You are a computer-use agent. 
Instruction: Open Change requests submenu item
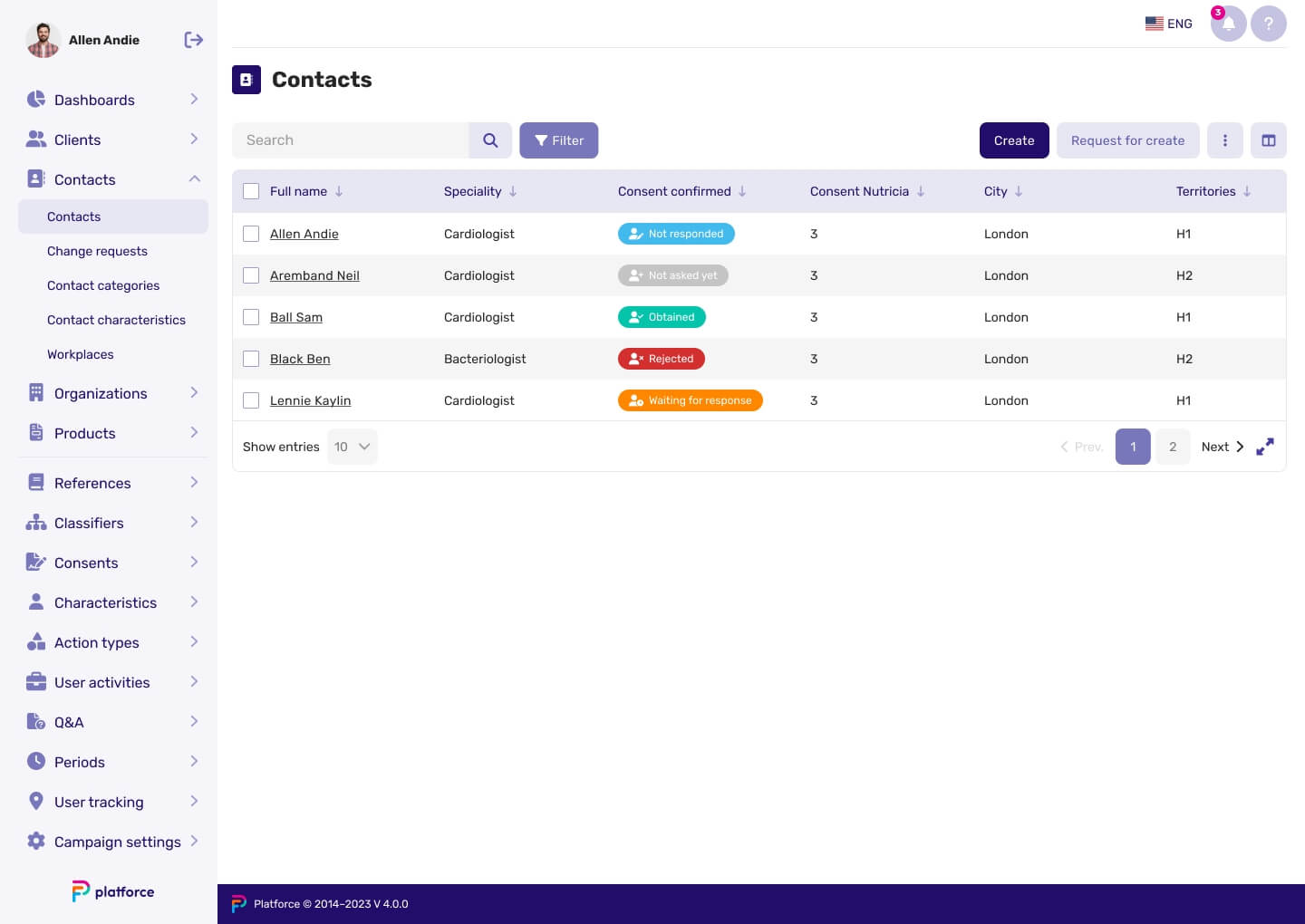[x=97, y=251]
